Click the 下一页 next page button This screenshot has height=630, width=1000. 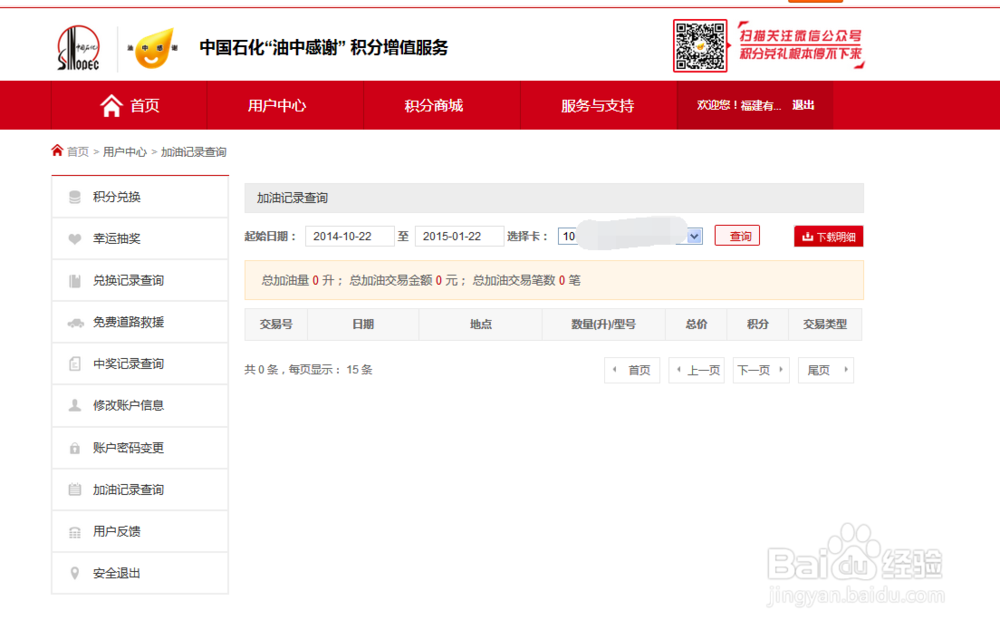[761, 370]
